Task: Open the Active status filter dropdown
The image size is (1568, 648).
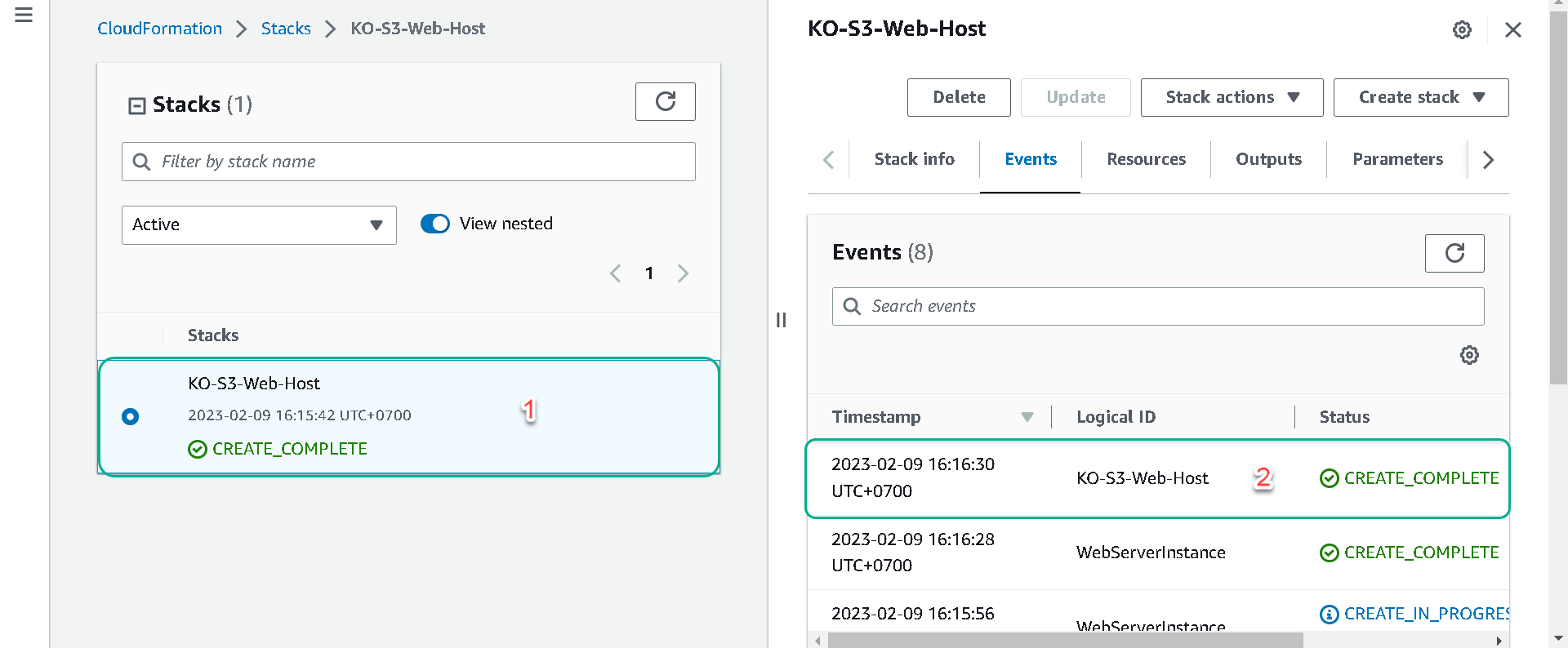Action: coord(259,225)
